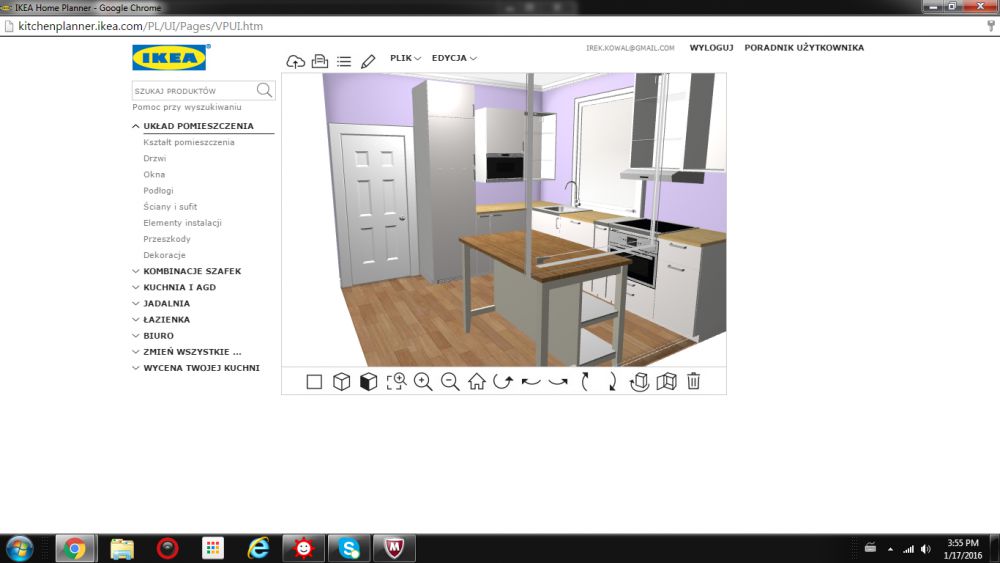Zoom in with the plus magnifier
Image resolution: width=1000 pixels, height=563 pixels.
[x=423, y=381]
